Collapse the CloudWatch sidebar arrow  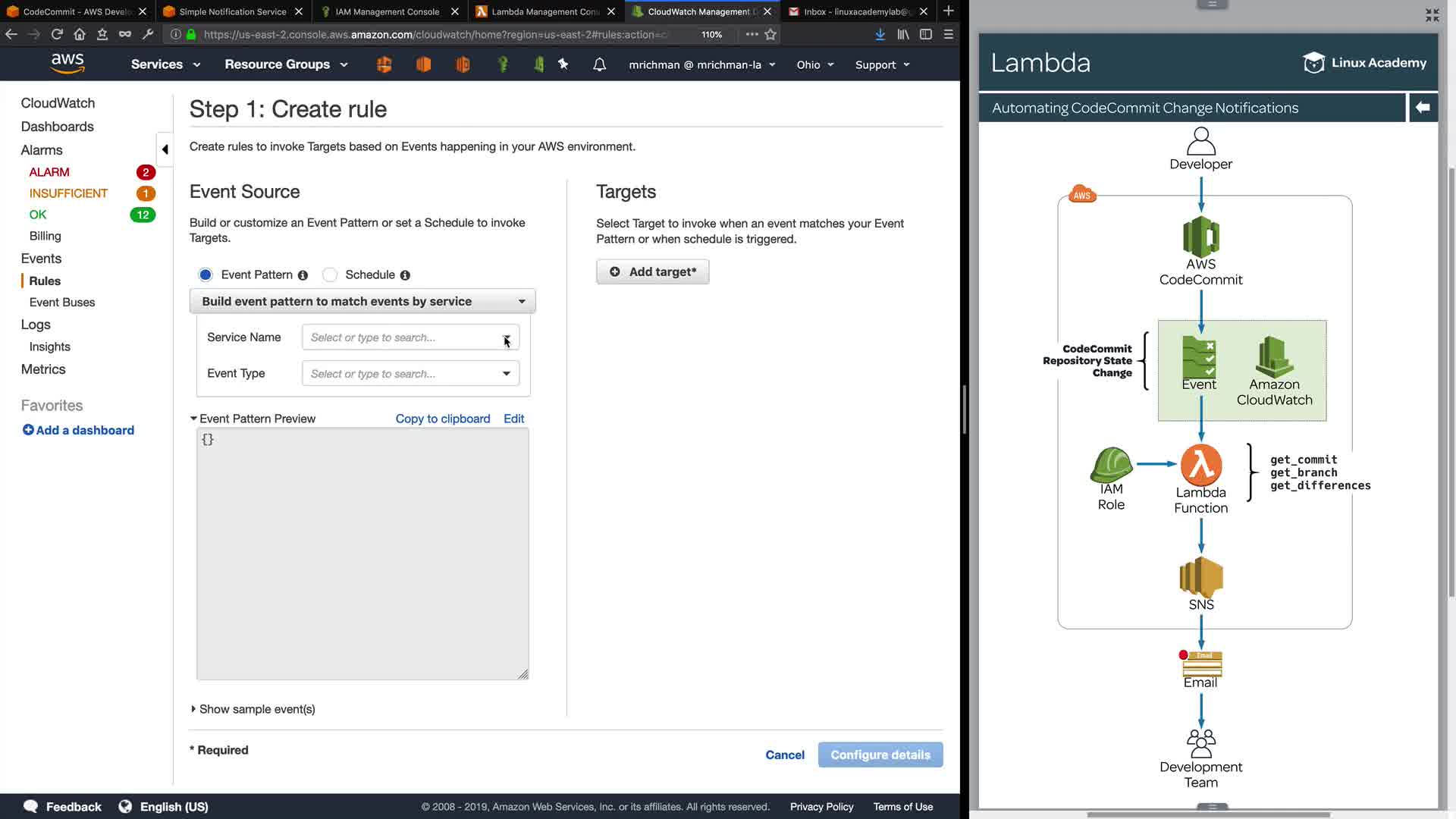[x=165, y=149]
